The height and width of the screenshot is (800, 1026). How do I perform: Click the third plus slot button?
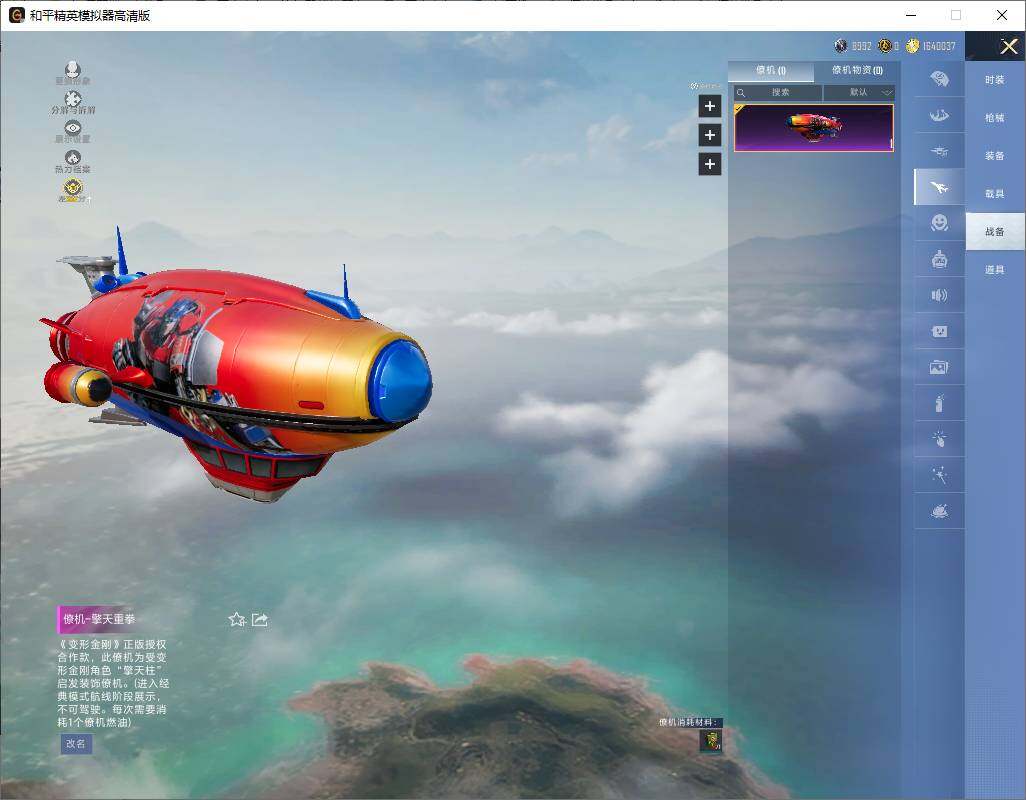click(710, 164)
